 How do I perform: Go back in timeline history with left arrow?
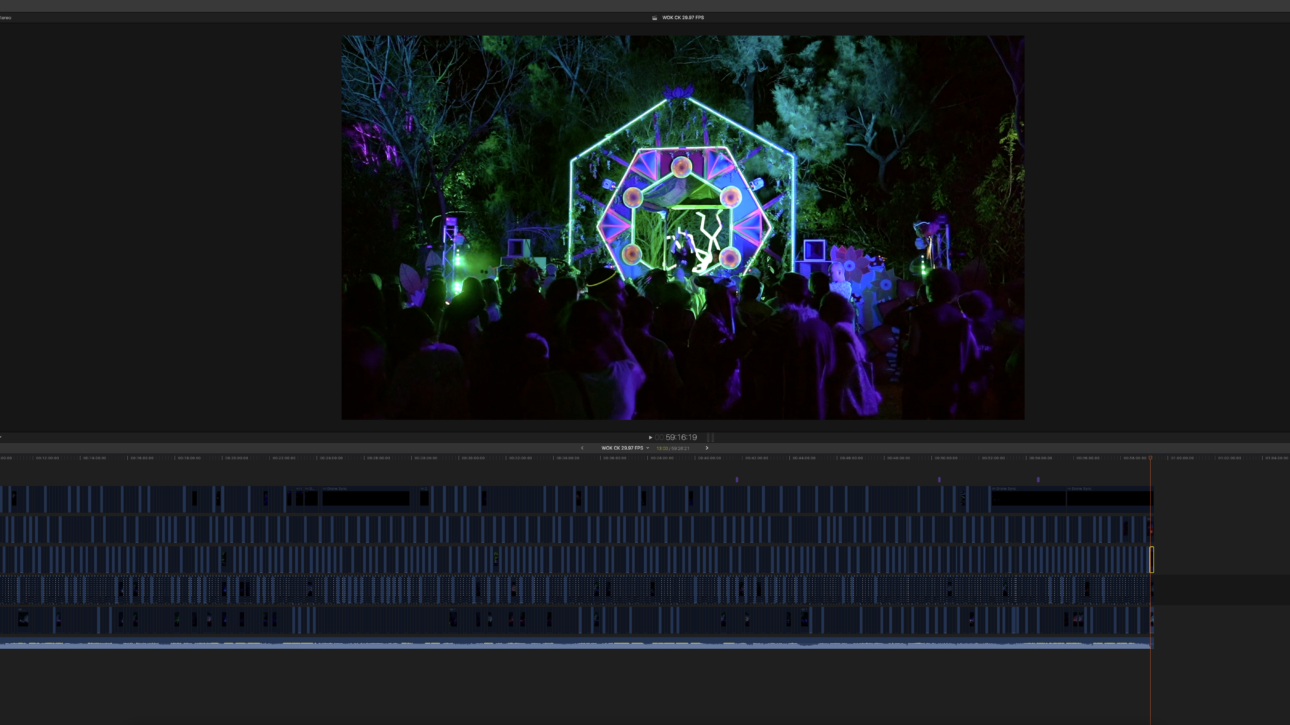point(582,448)
